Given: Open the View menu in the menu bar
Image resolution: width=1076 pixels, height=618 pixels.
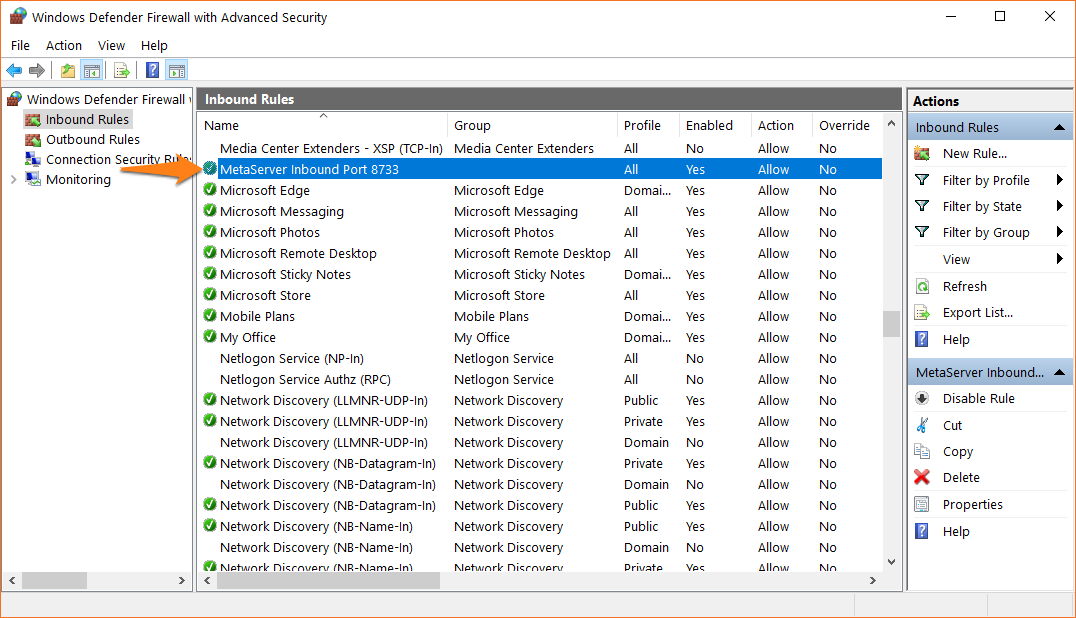Looking at the screenshot, I should coord(111,45).
